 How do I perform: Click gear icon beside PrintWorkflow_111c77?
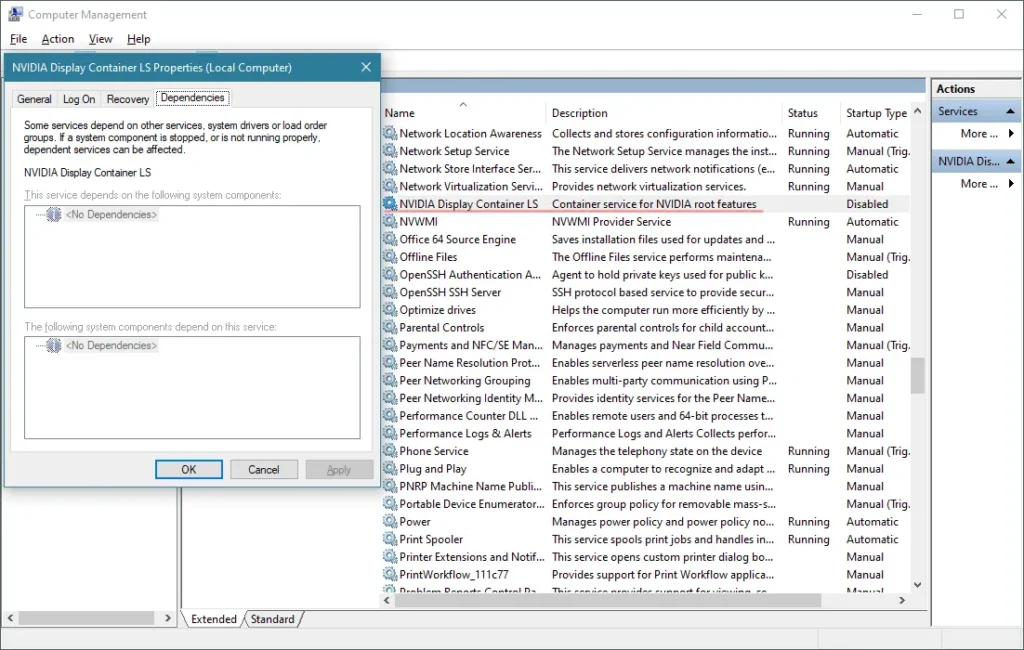(x=390, y=574)
